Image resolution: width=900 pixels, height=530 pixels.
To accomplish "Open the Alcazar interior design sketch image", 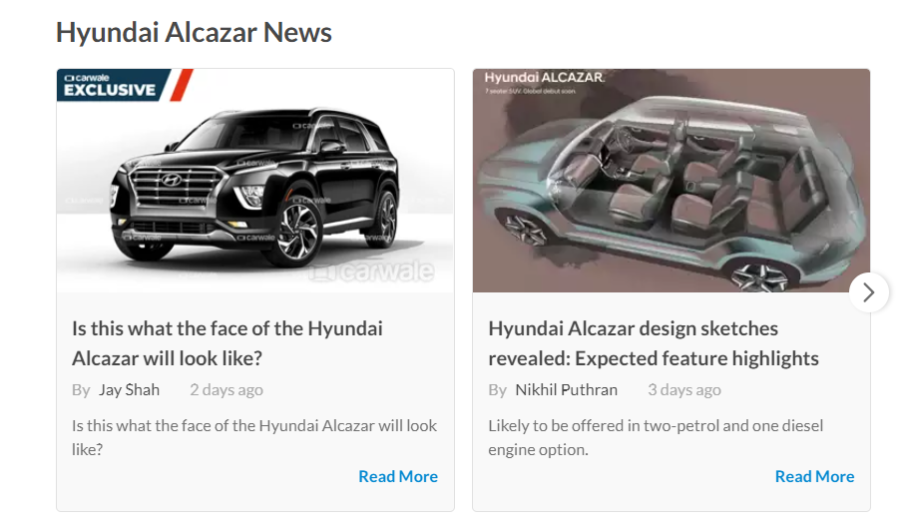I will point(671,181).
